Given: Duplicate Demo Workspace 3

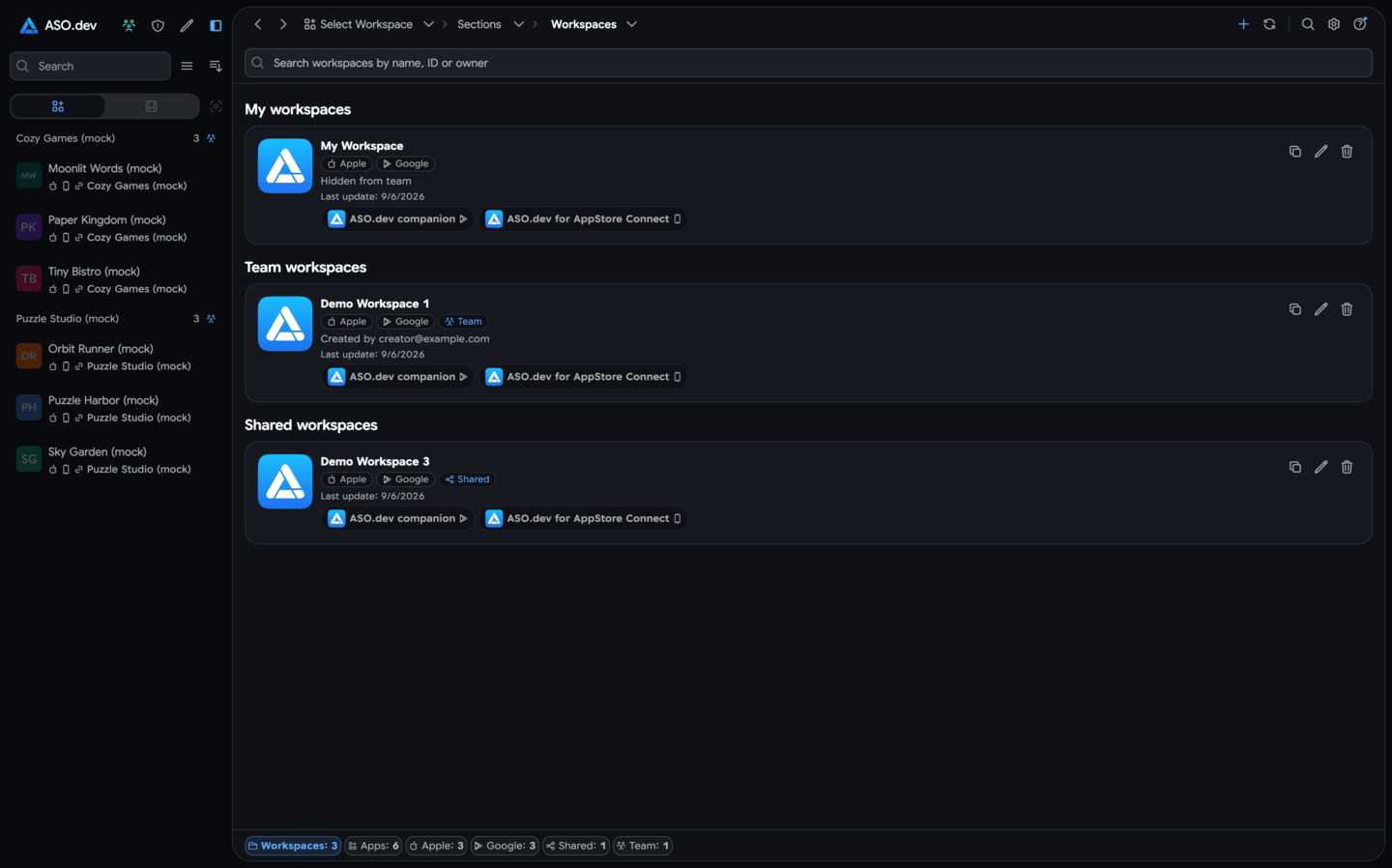Looking at the screenshot, I should tap(1295, 467).
